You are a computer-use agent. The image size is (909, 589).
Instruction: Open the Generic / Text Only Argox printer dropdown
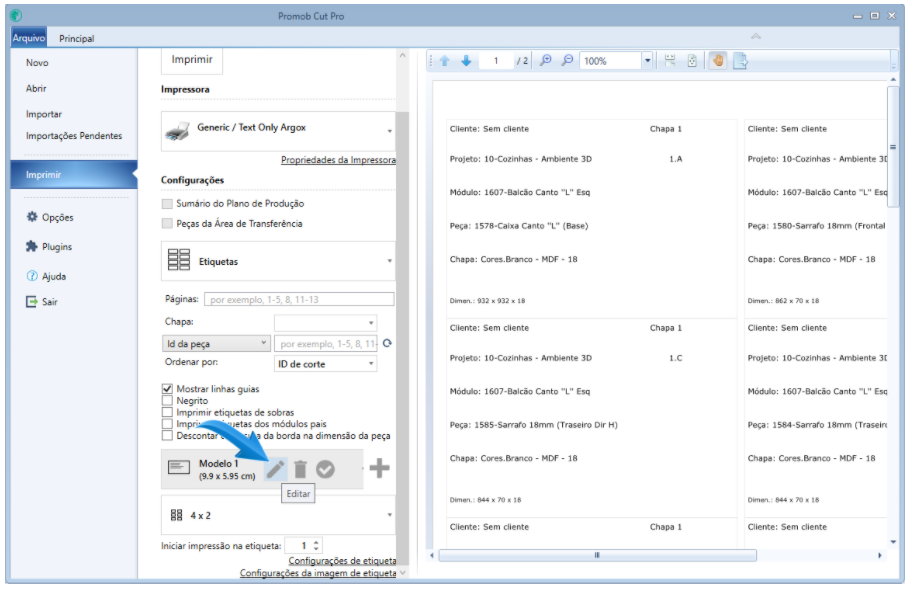click(278, 132)
